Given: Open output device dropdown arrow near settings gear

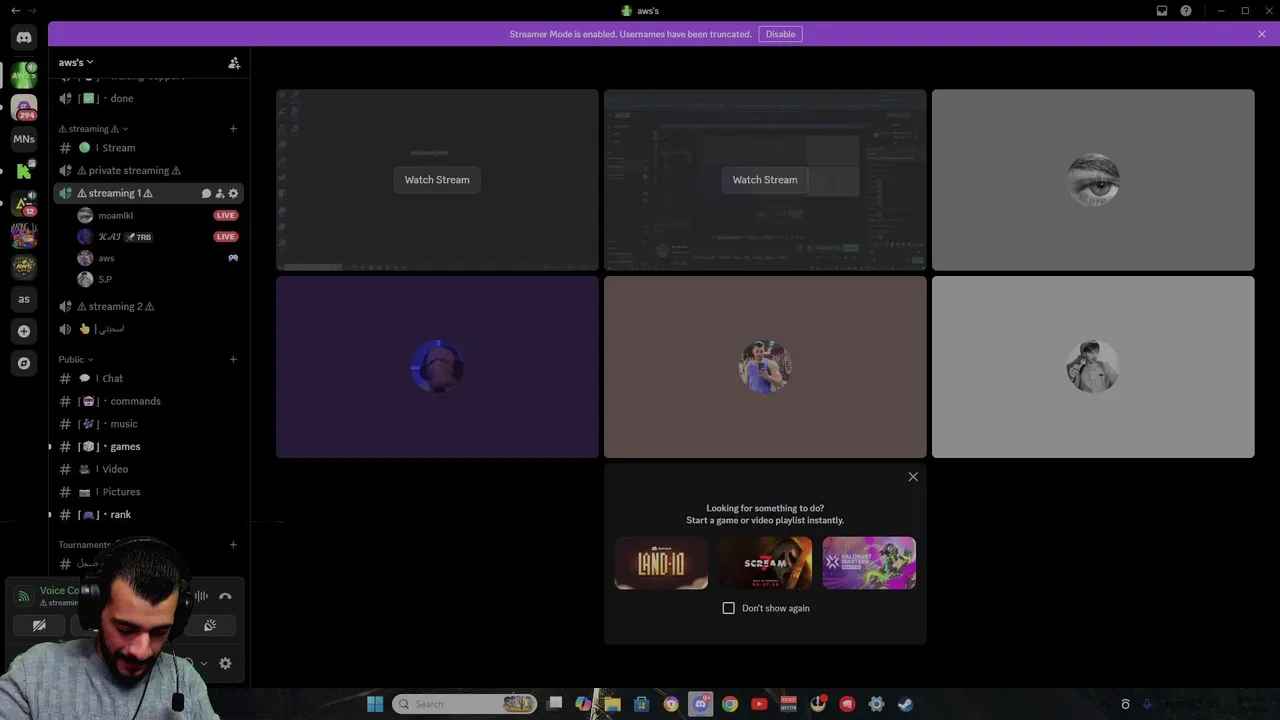Looking at the screenshot, I should [x=204, y=663].
